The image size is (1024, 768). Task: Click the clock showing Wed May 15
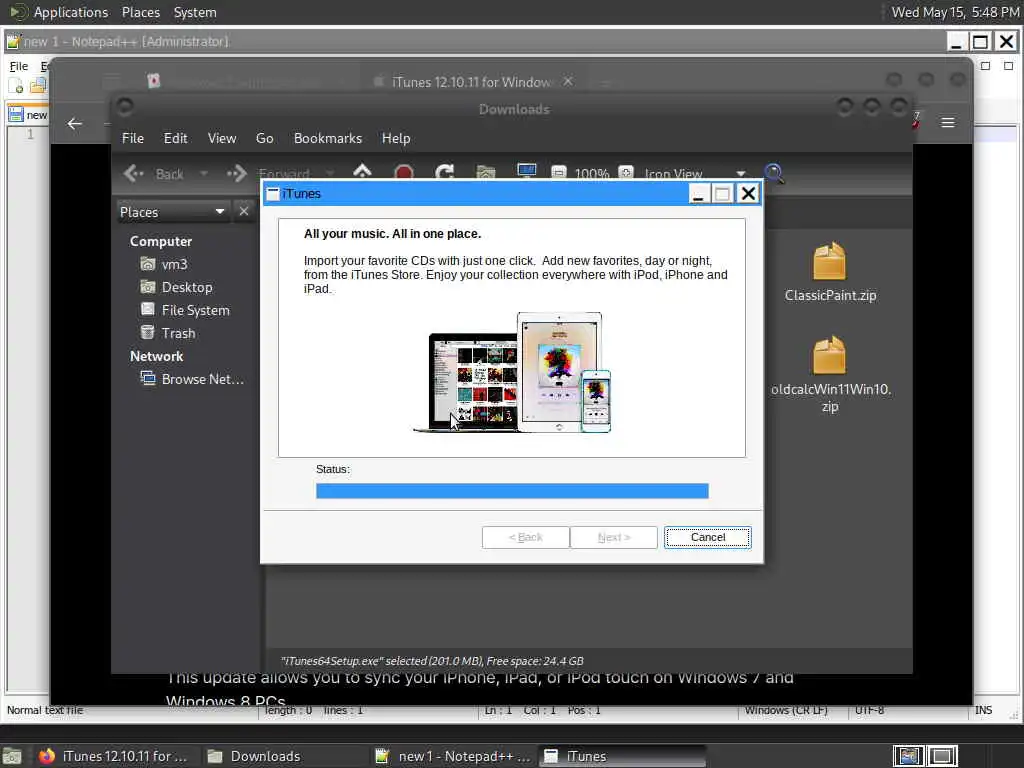(x=955, y=12)
